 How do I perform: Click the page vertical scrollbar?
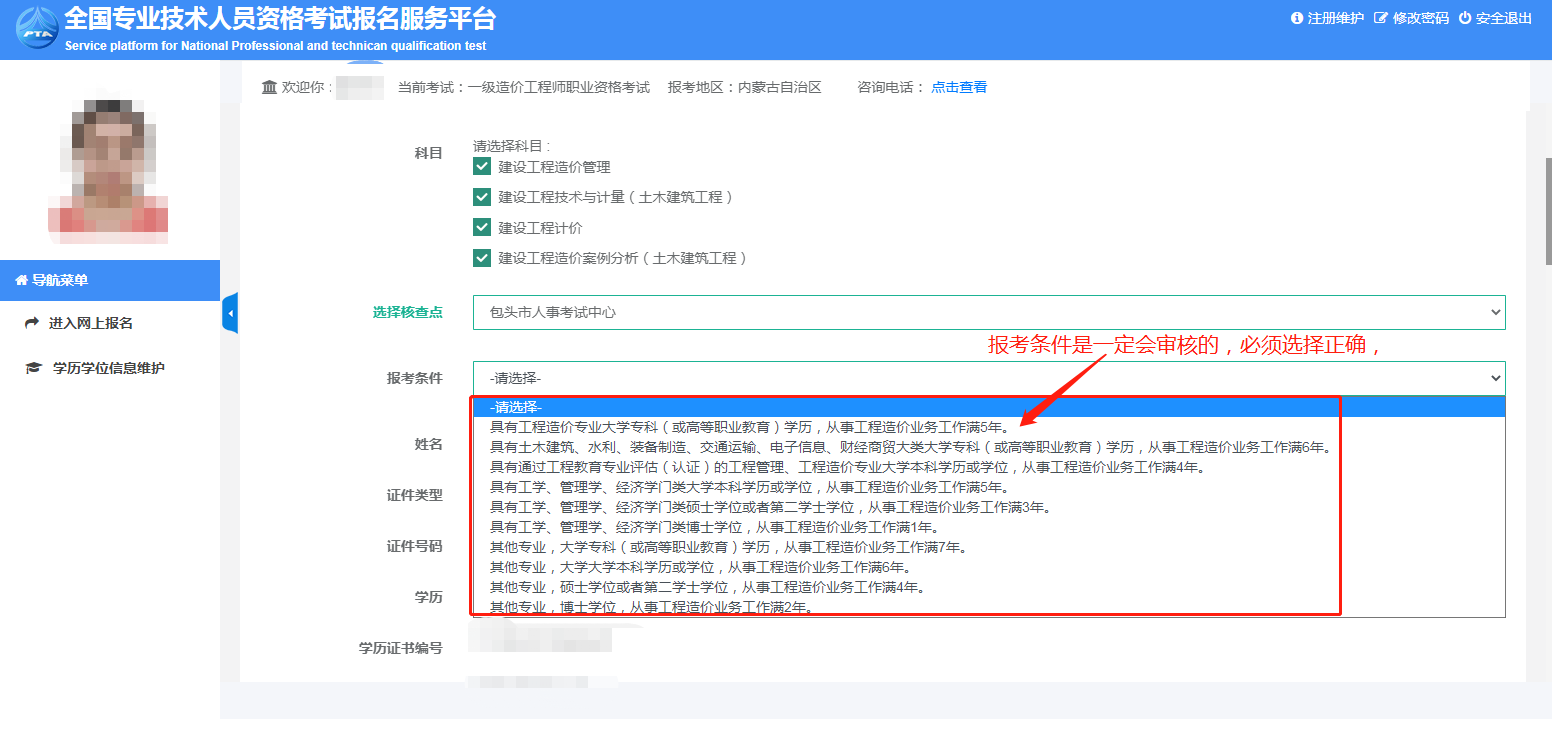point(1546,210)
